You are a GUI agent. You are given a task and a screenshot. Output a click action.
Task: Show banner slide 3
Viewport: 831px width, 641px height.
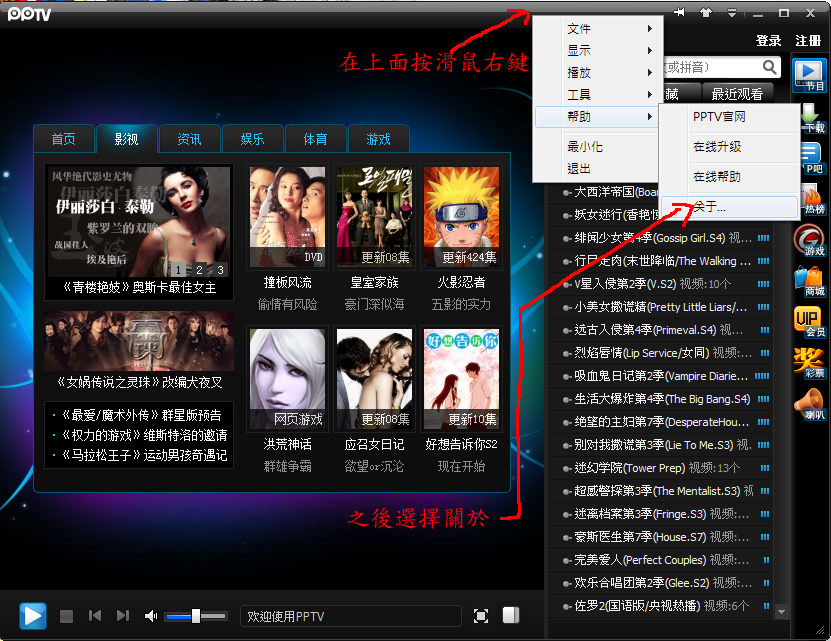(x=220, y=269)
